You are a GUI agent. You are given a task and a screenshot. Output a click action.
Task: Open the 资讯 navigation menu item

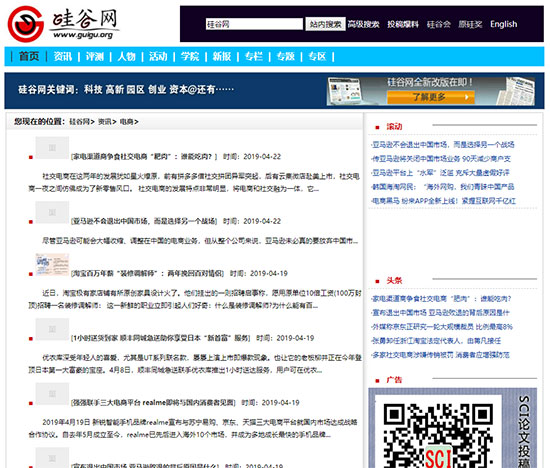pyautogui.click(x=62, y=56)
